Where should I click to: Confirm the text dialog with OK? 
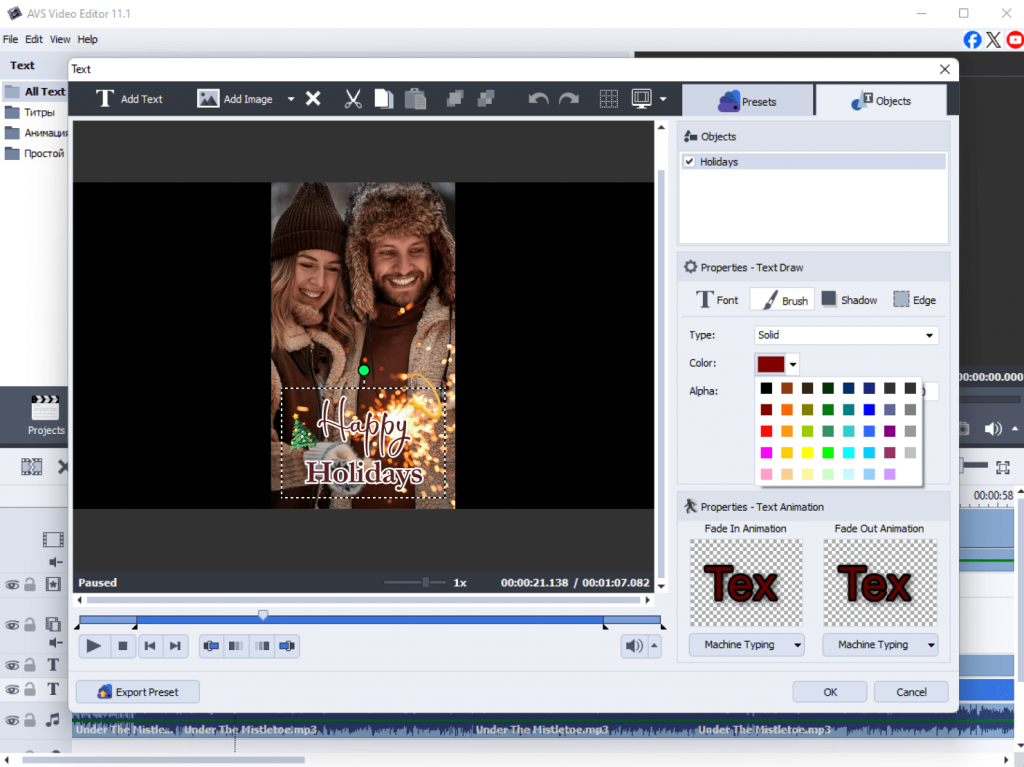[x=830, y=692]
